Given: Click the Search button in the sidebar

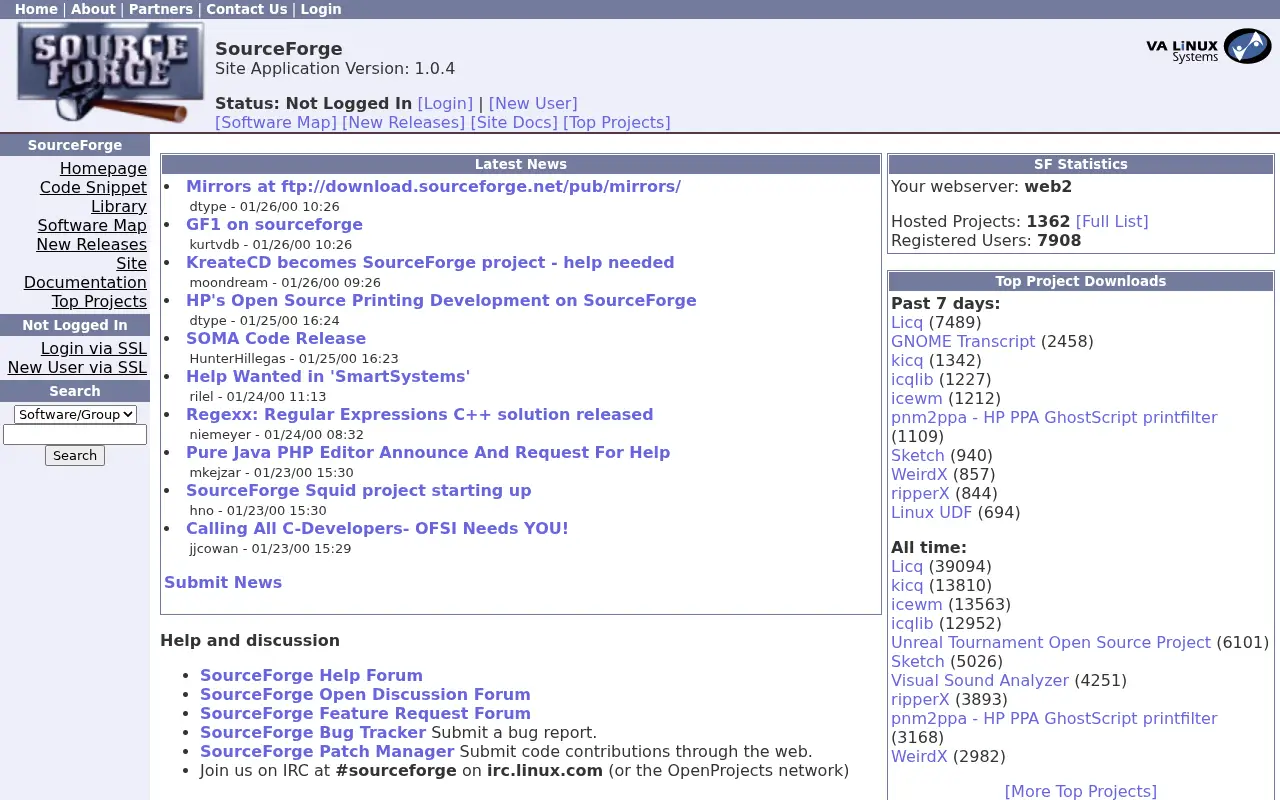Looking at the screenshot, I should tap(75, 455).
